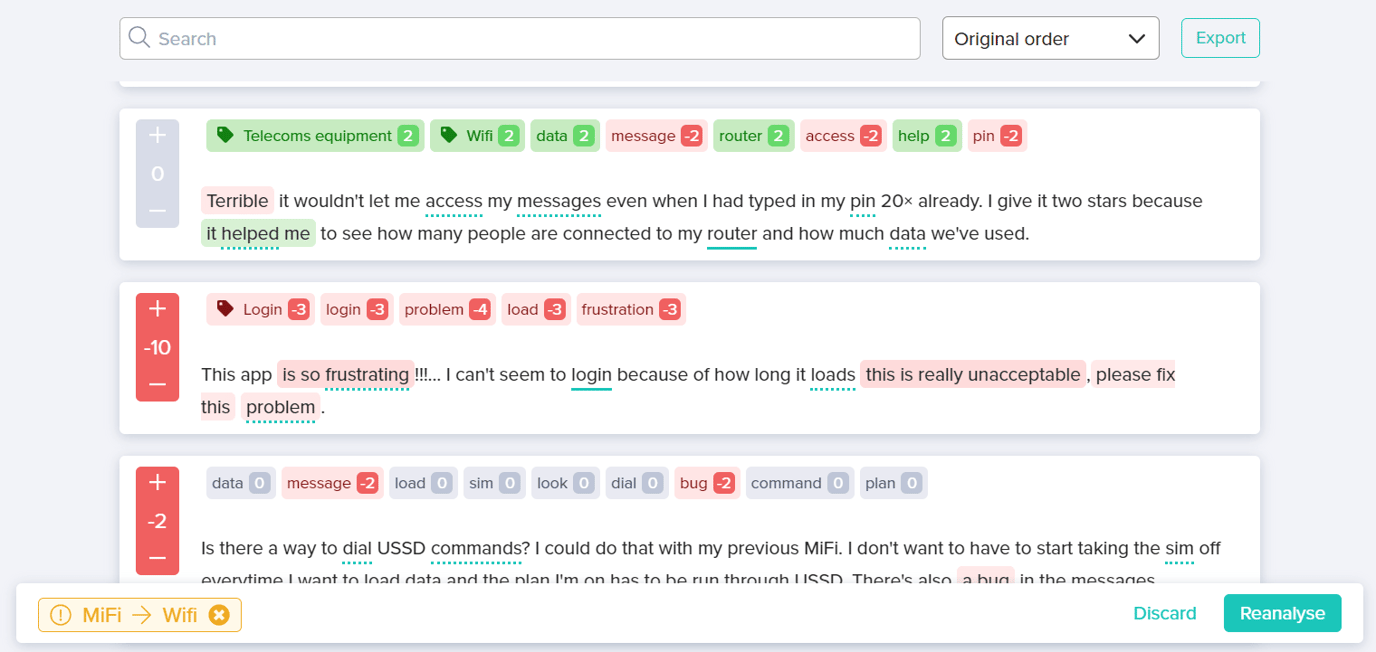This screenshot has width=1376, height=652.
Task: Click the Reanalyse button
Action: (x=1282, y=614)
